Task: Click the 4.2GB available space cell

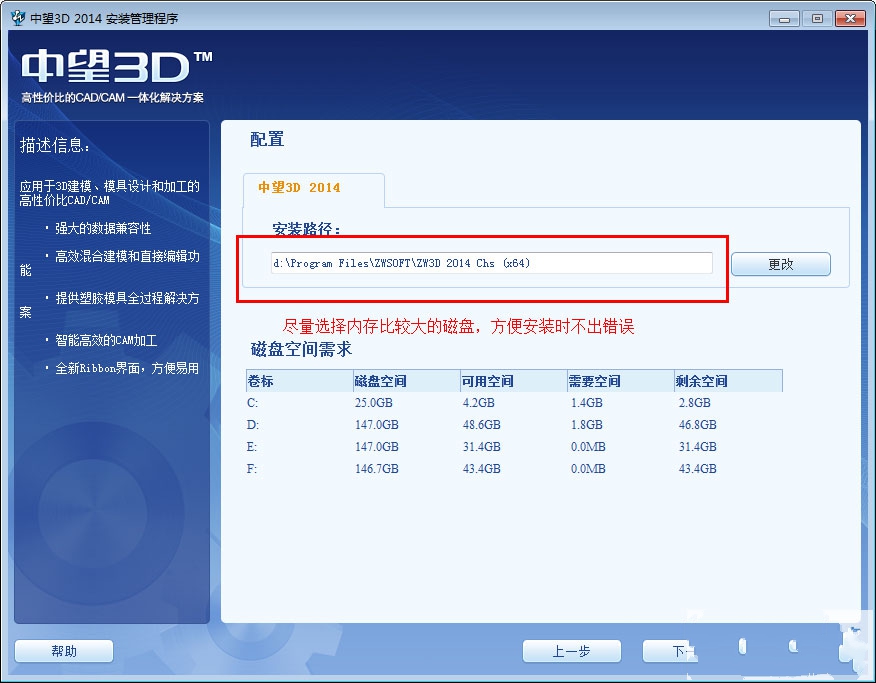Action: [479, 403]
